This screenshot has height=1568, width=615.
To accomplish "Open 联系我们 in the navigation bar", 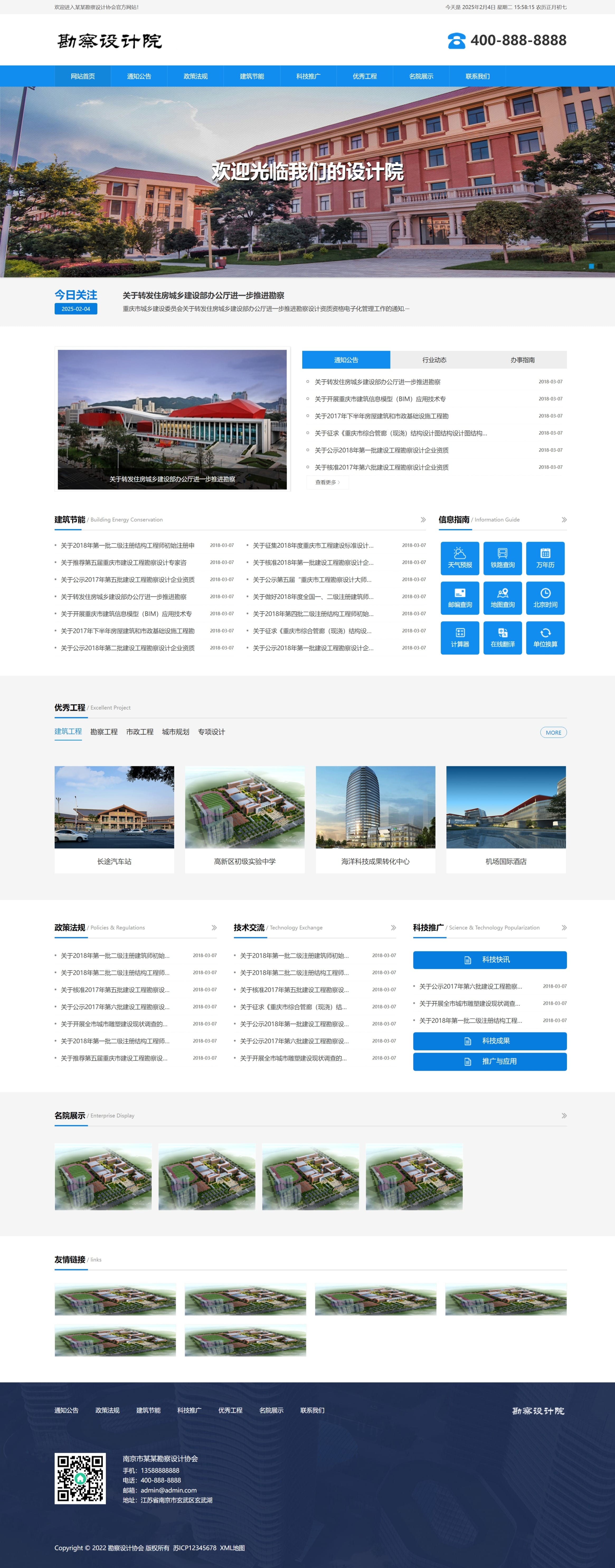I will coord(477,76).
